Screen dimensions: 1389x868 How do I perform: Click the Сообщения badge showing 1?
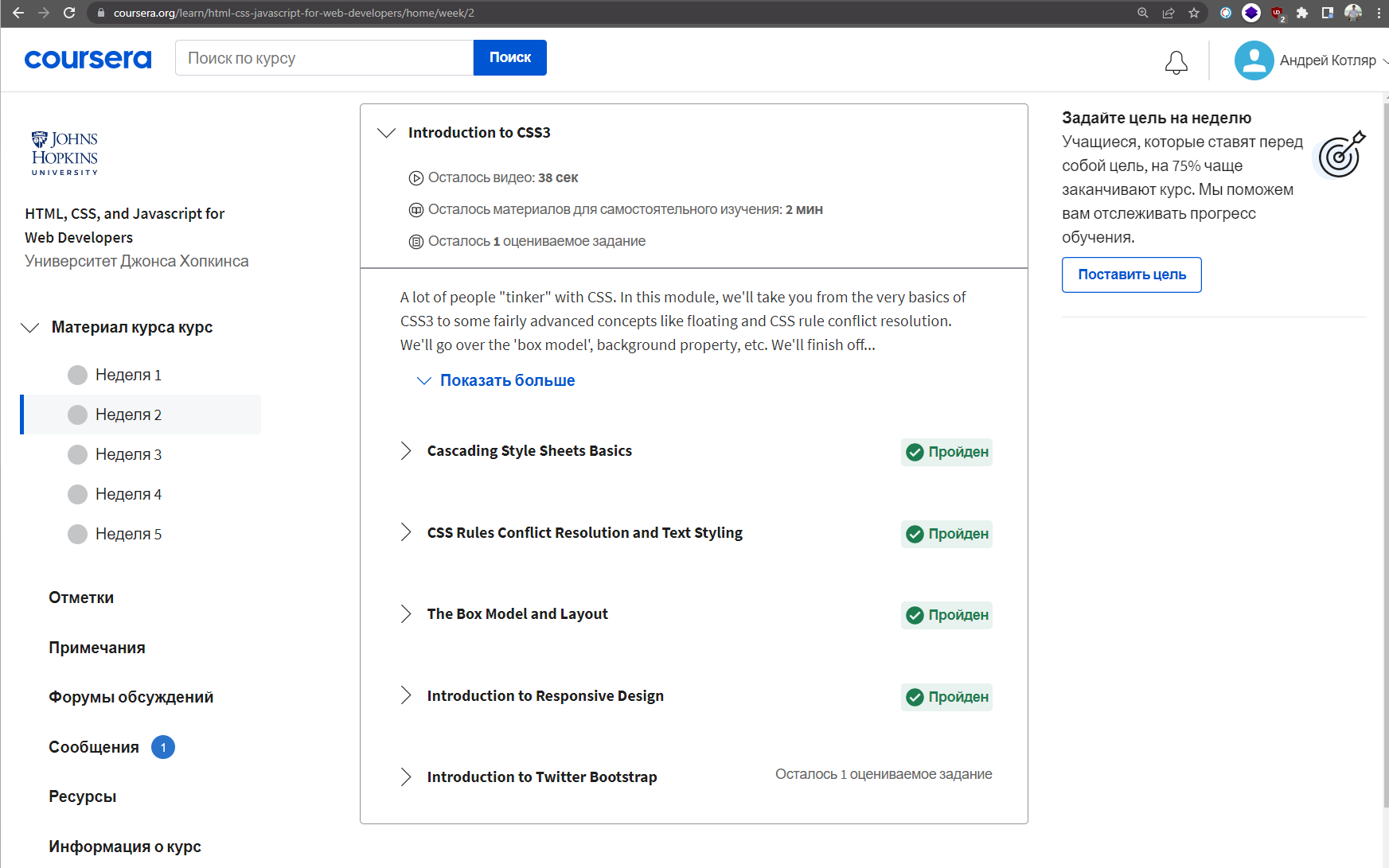(163, 747)
